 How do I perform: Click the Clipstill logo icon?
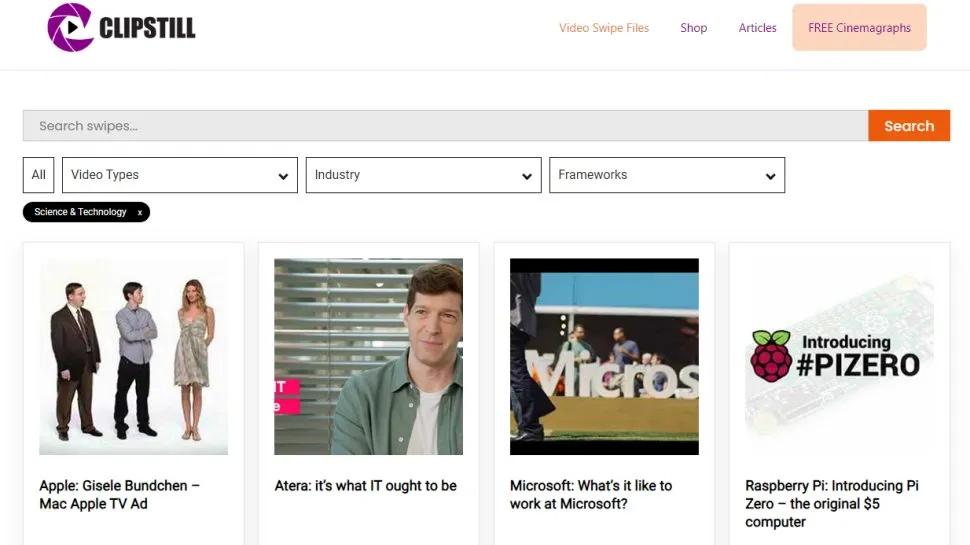70,27
